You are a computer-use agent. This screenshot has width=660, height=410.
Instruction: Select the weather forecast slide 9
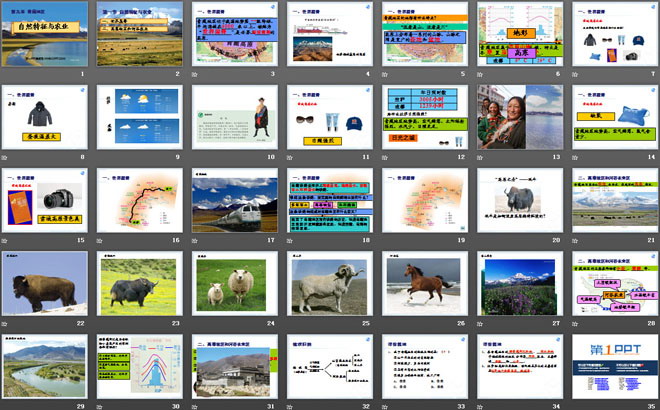point(137,117)
